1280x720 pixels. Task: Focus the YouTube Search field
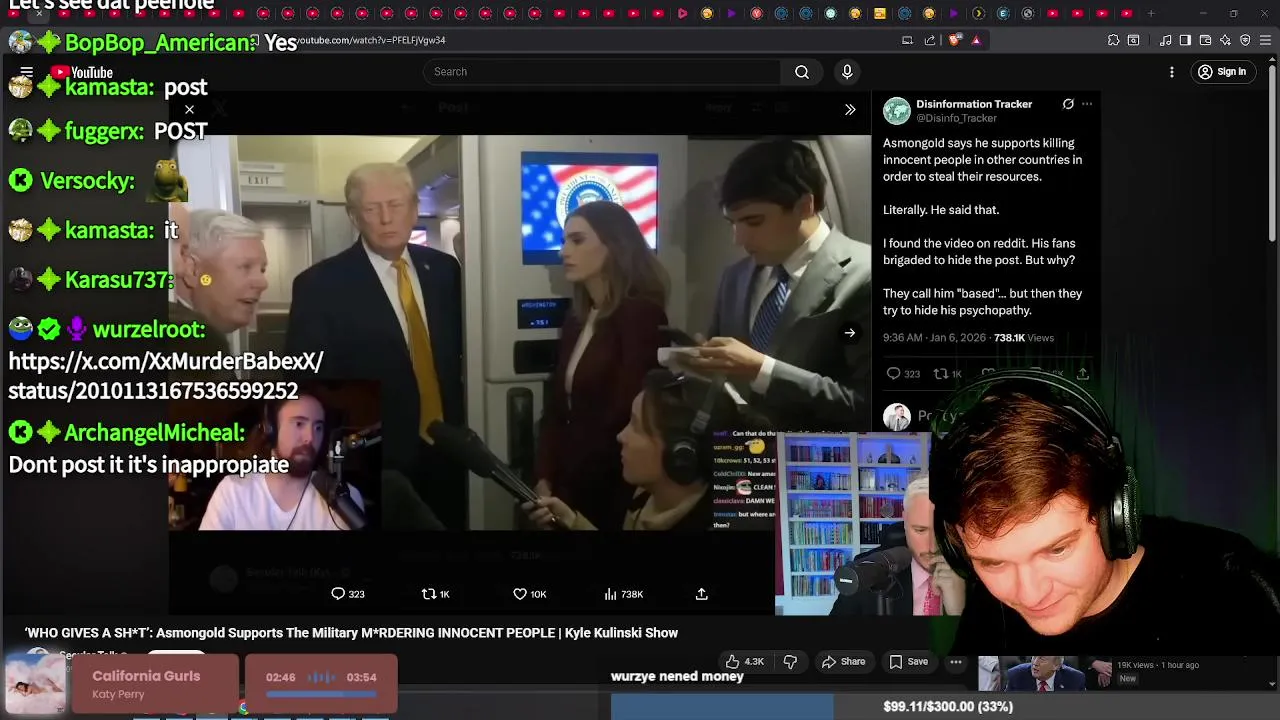tap(602, 72)
